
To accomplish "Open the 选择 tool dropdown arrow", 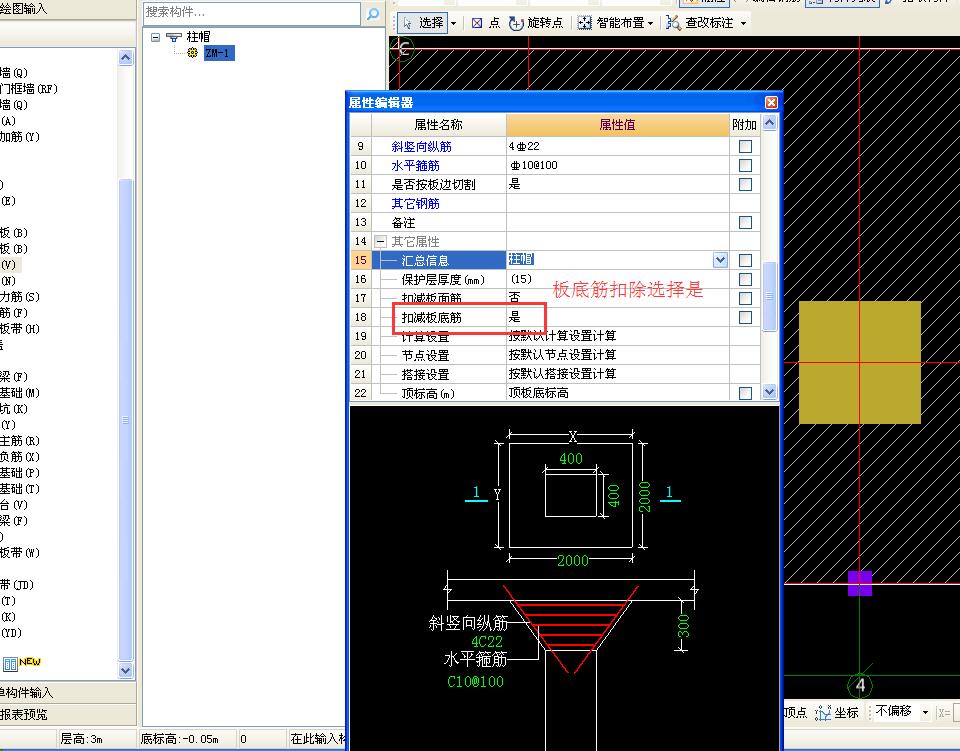I will pos(454,23).
